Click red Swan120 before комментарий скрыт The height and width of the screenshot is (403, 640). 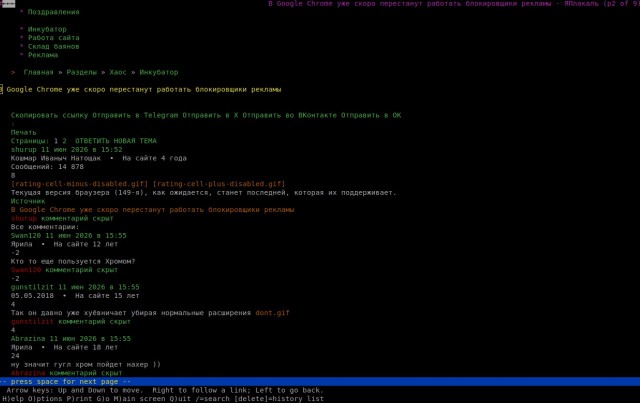click(x=26, y=270)
